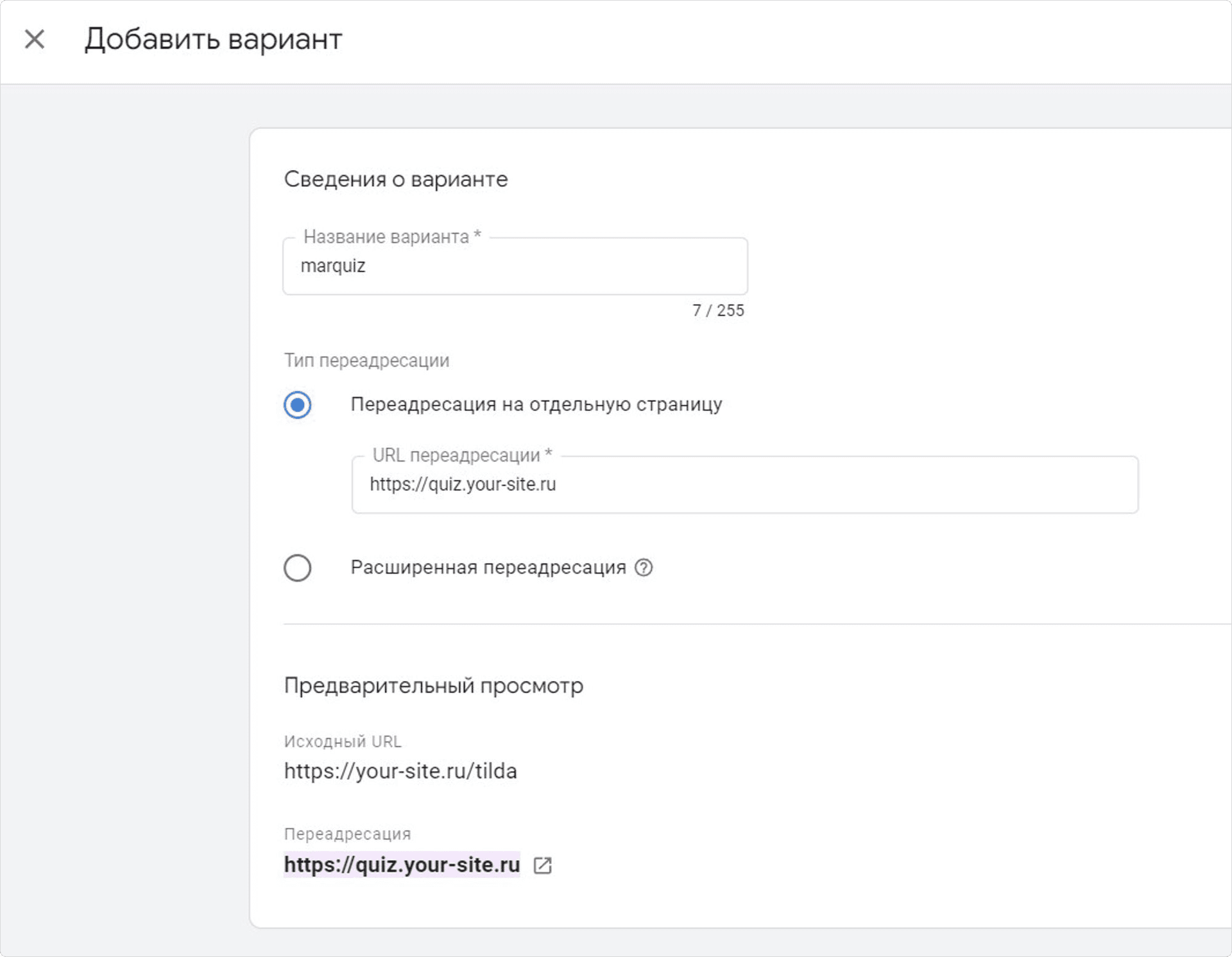
Task: Close the Добавить вариант dialog
Action: click(35, 39)
